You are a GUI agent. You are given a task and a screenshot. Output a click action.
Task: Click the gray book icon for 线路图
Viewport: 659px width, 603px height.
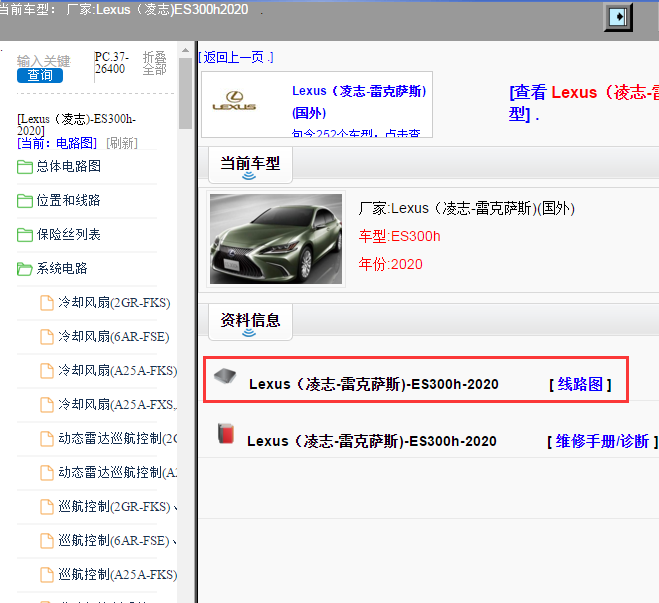click(x=225, y=376)
